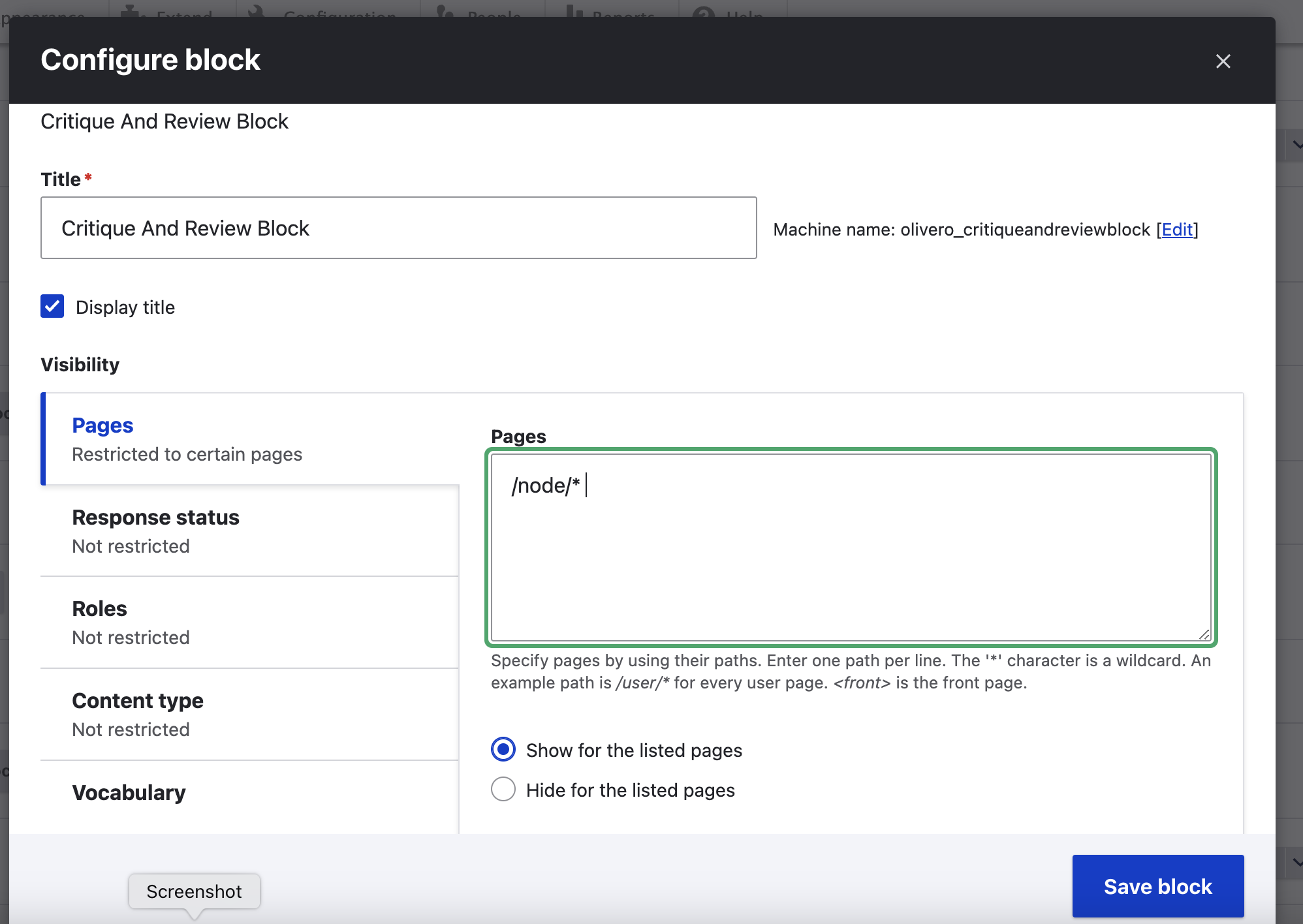Viewport: 1303px width, 924px height.
Task: Click the People icon in admin toolbar
Action: pyautogui.click(x=445, y=11)
